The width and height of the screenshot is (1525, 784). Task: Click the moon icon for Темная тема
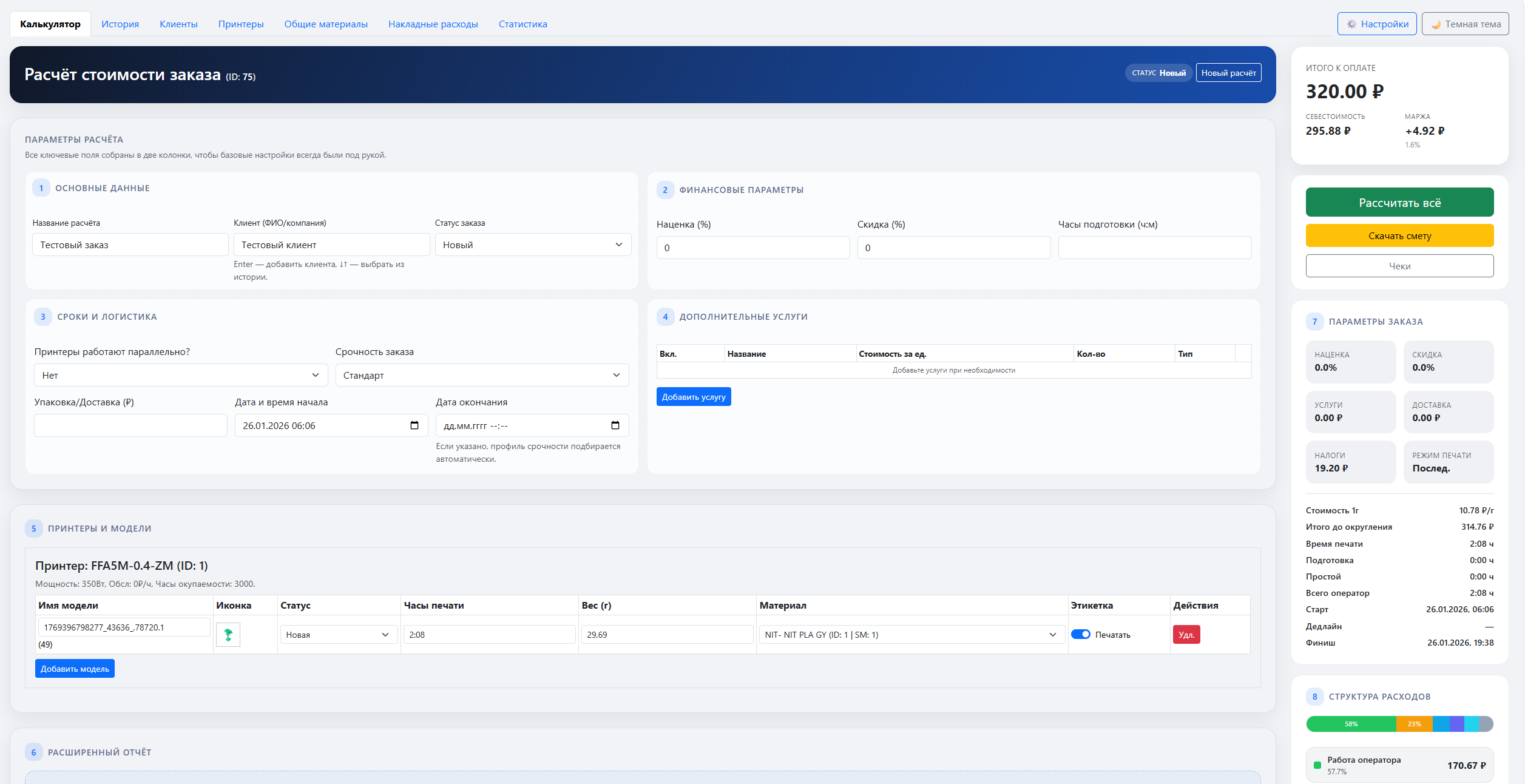click(1436, 24)
